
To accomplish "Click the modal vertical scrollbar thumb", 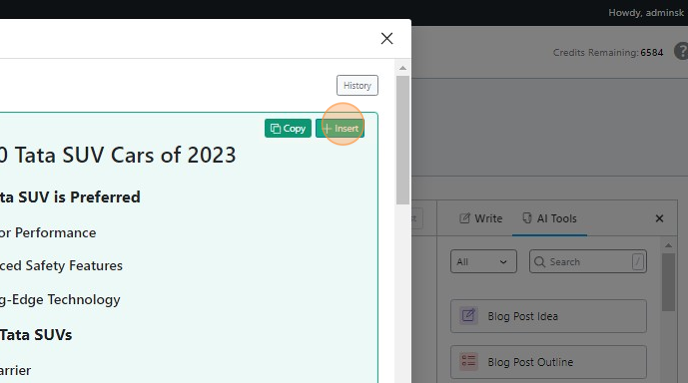I will pyautogui.click(x=402, y=140).
